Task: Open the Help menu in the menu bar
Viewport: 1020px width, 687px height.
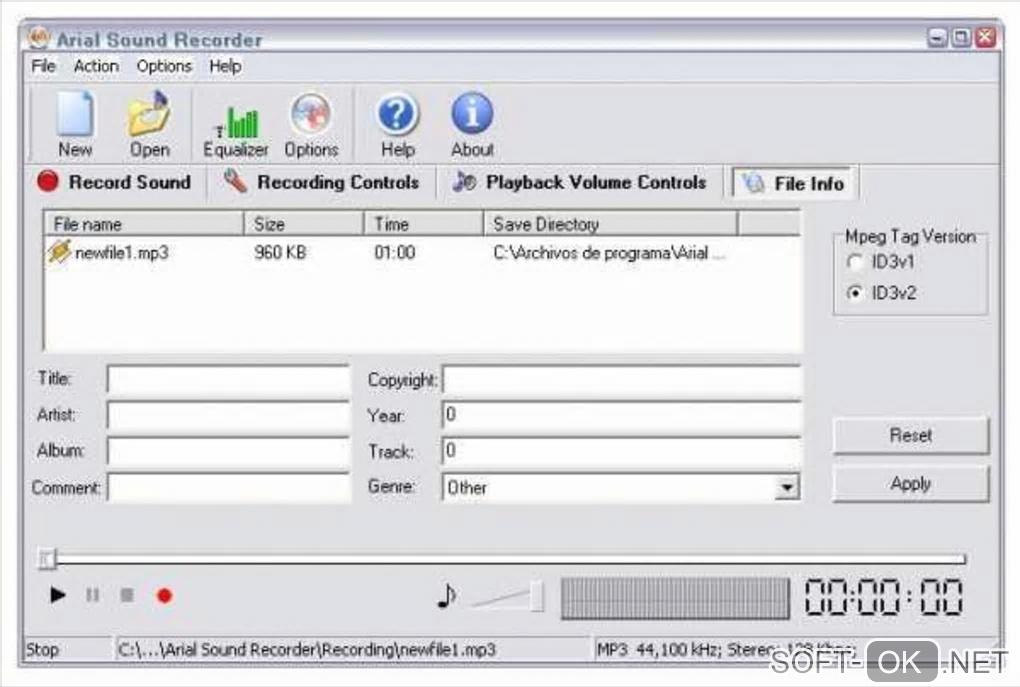Action: click(x=225, y=66)
